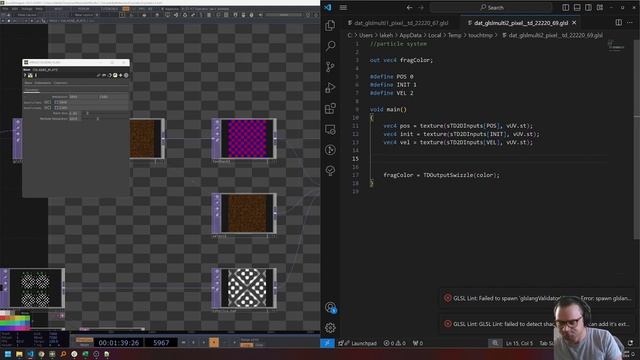Click Ln 15, Col 5 status item
Image resolution: width=640 pixels, height=360 pixels.
(519, 343)
